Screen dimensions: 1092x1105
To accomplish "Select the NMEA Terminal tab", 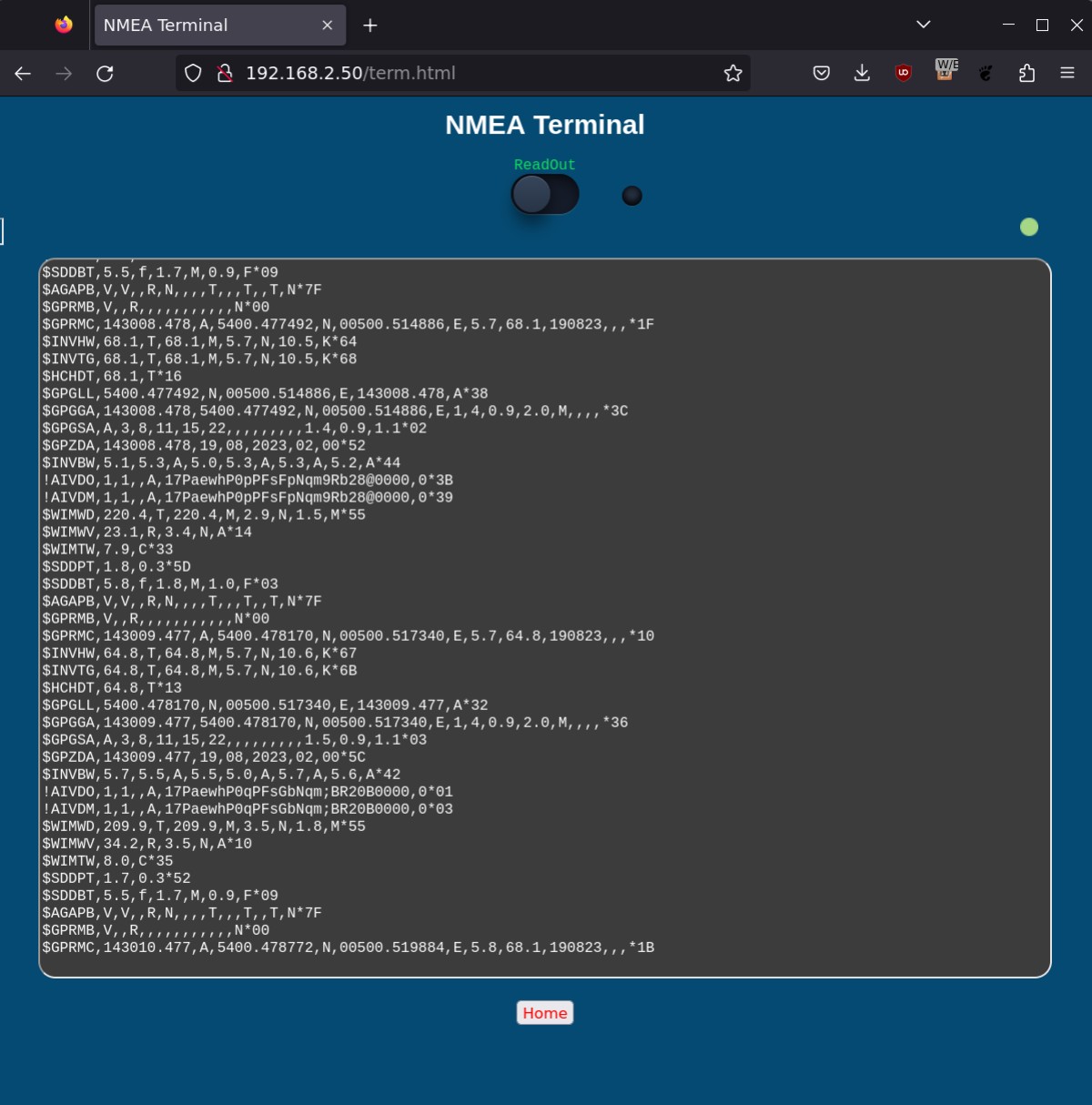I will pyautogui.click(x=220, y=25).
